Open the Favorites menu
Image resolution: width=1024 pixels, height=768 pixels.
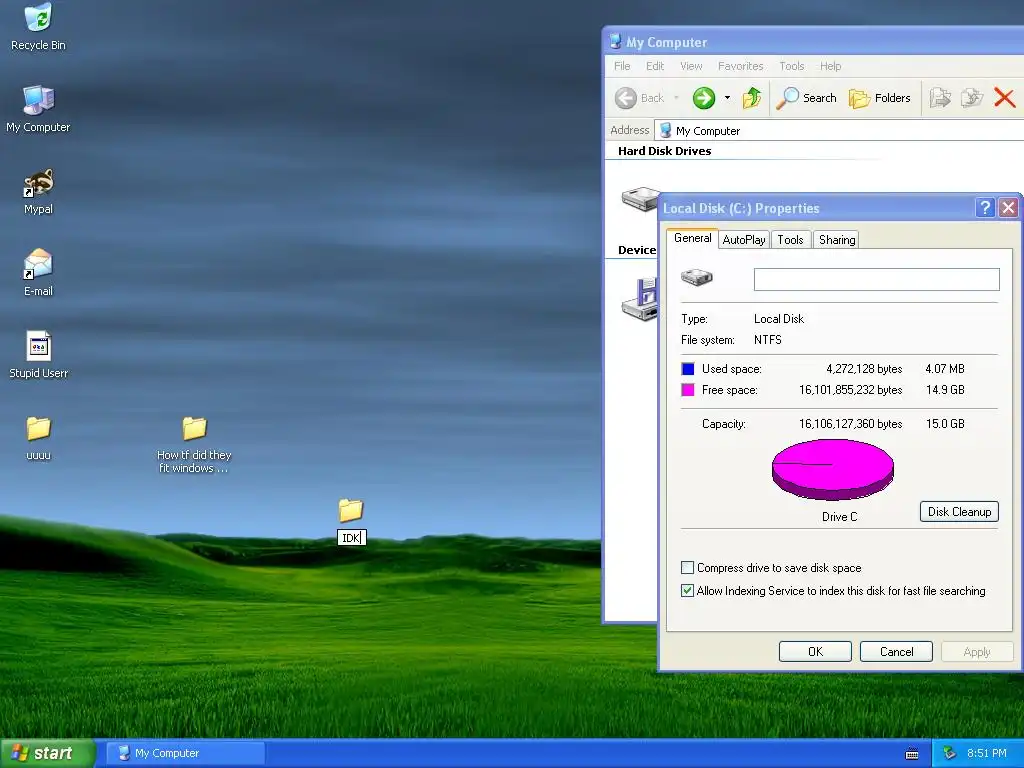coord(741,66)
